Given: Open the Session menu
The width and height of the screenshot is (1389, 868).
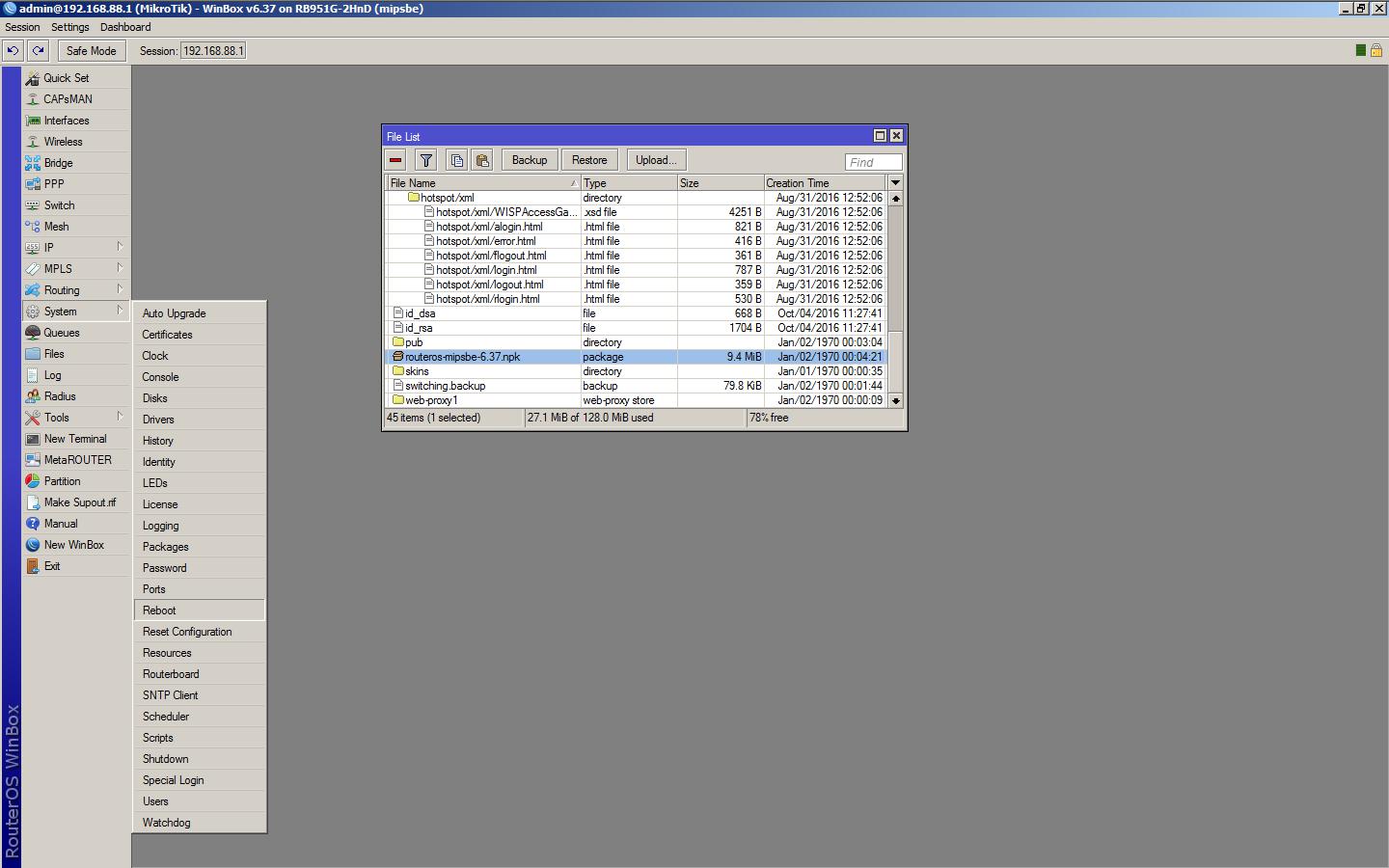Looking at the screenshot, I should coord(22,27).
